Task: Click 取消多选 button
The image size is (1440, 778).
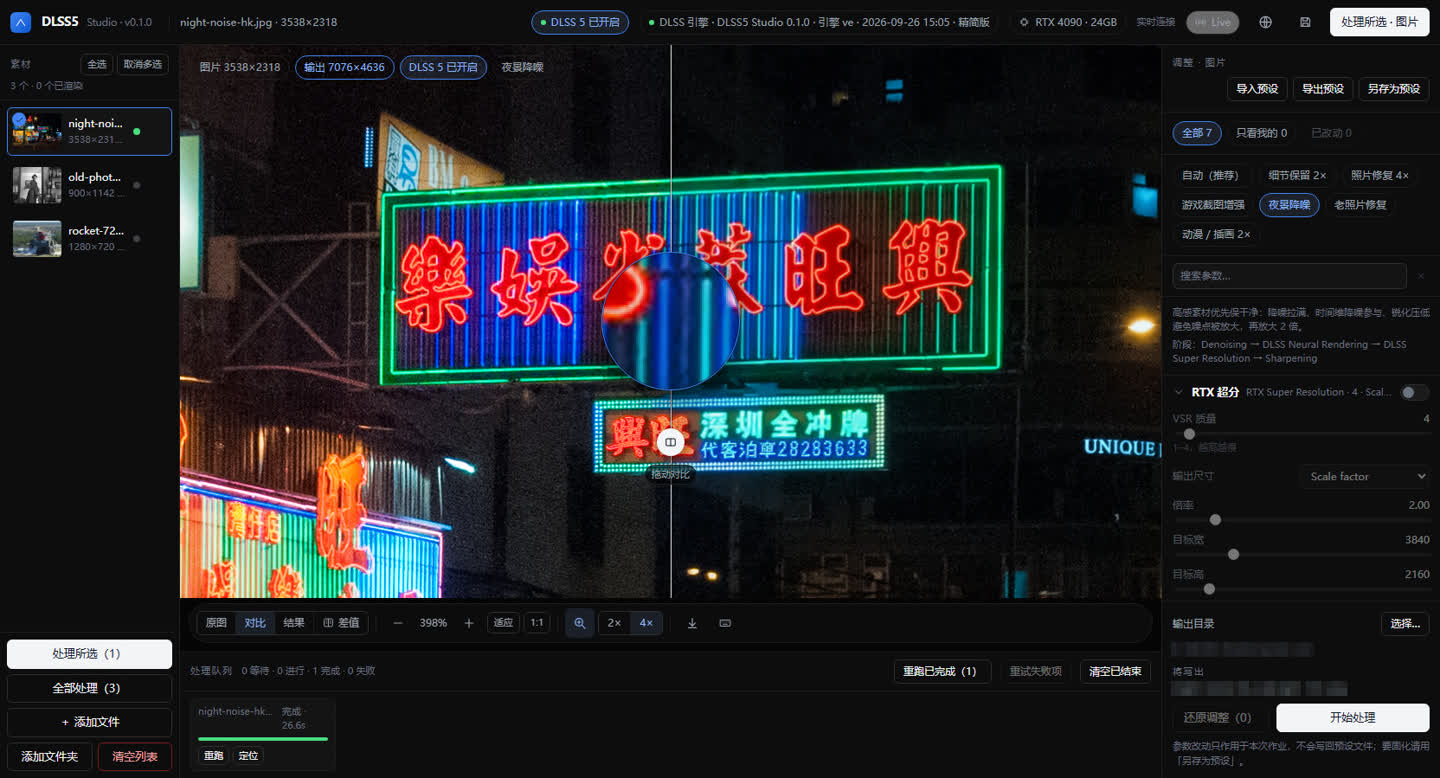Action: (x=143, y=64)
